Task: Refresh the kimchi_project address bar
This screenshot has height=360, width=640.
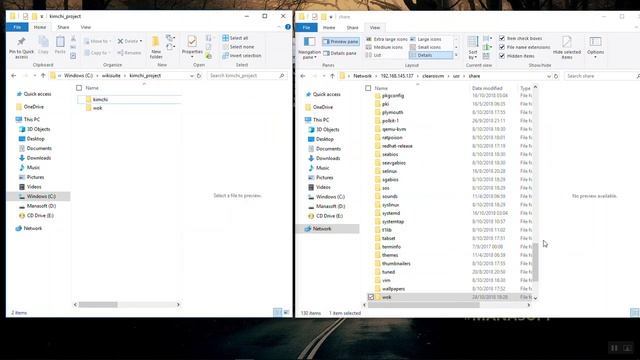Action: click(199, 76)
